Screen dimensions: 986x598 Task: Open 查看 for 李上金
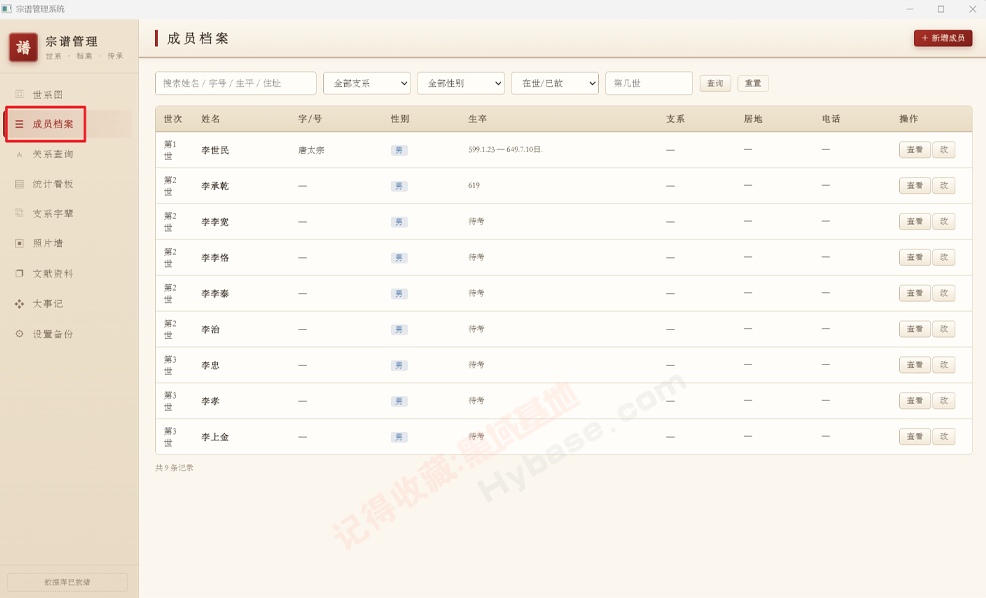pos(914,436)
